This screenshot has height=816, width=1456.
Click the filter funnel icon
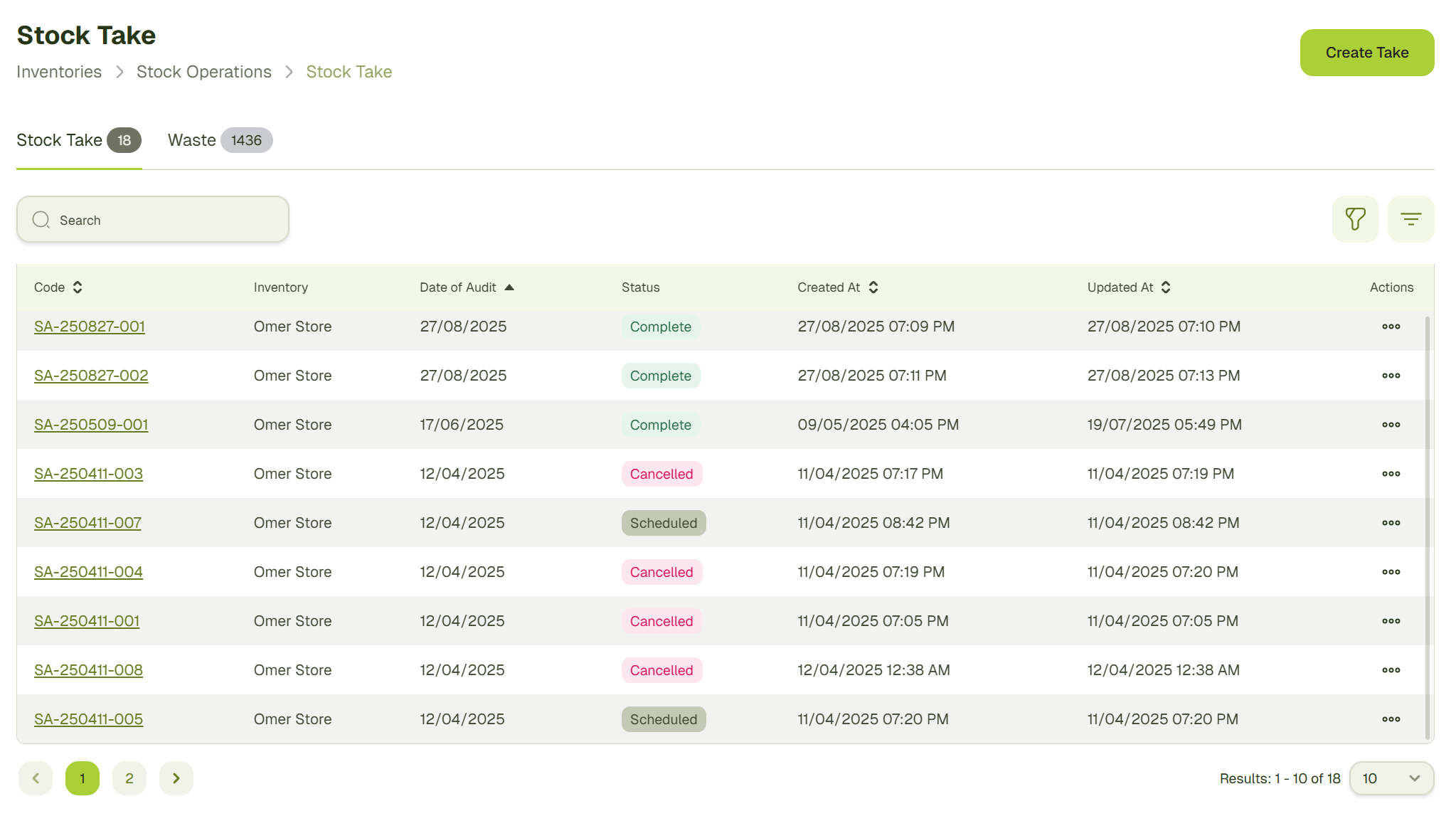coord(1355,219)
